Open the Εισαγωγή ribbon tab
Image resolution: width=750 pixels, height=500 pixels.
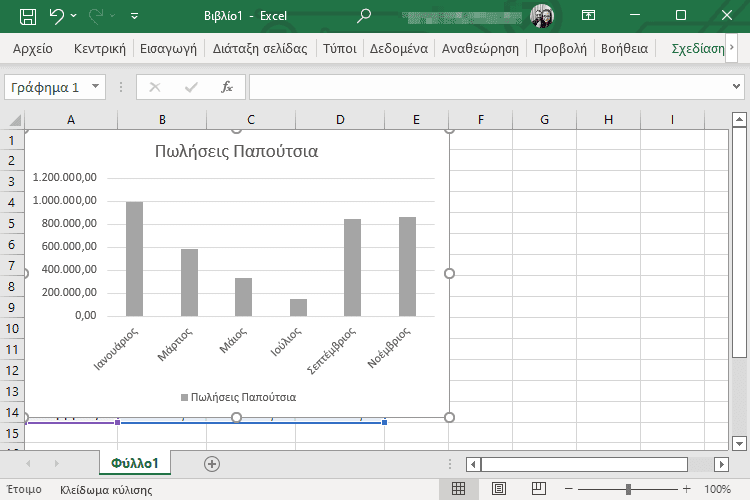(x=168, y=48)
